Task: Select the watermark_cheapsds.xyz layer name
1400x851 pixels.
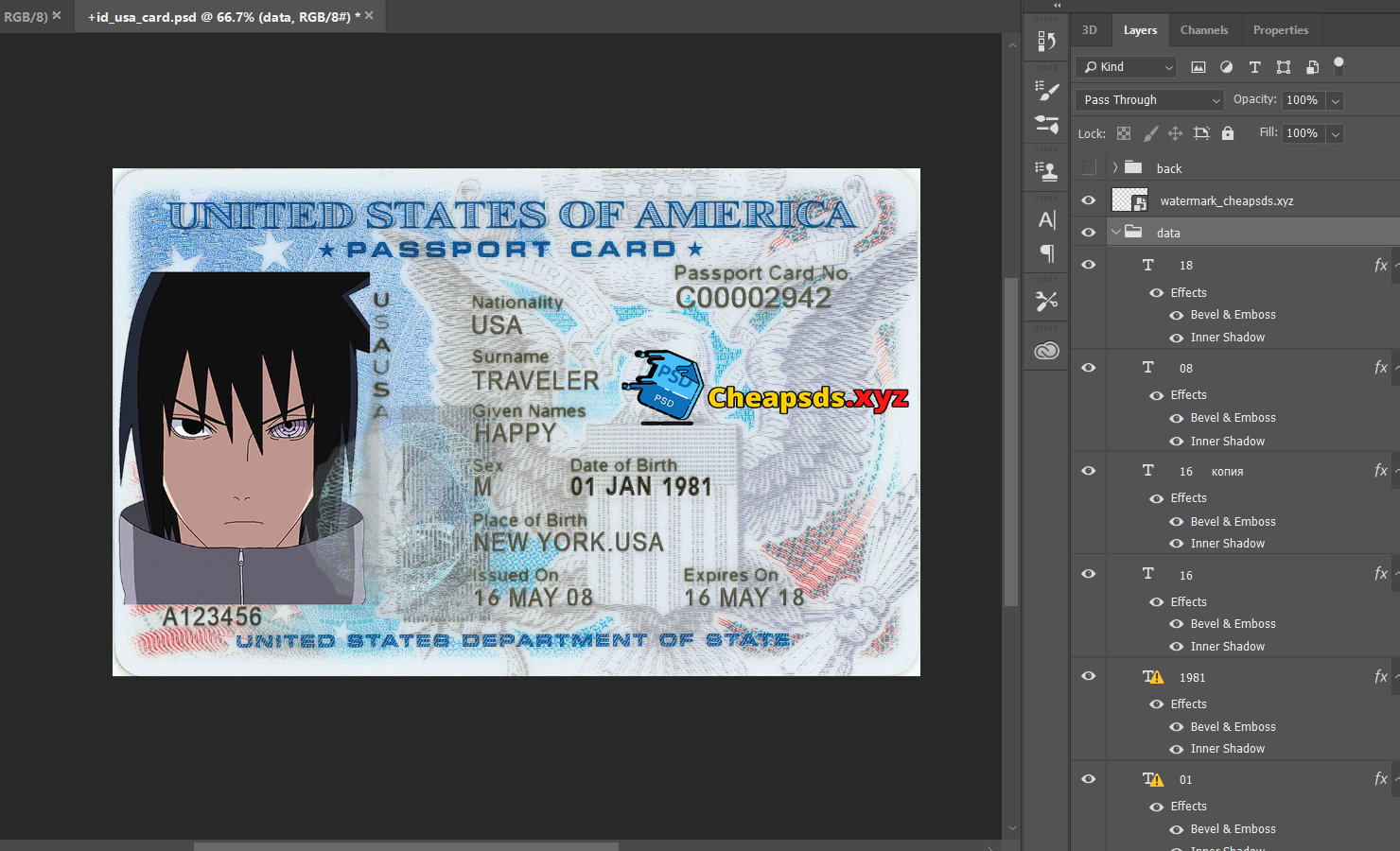Action: tap(1226, 201)
